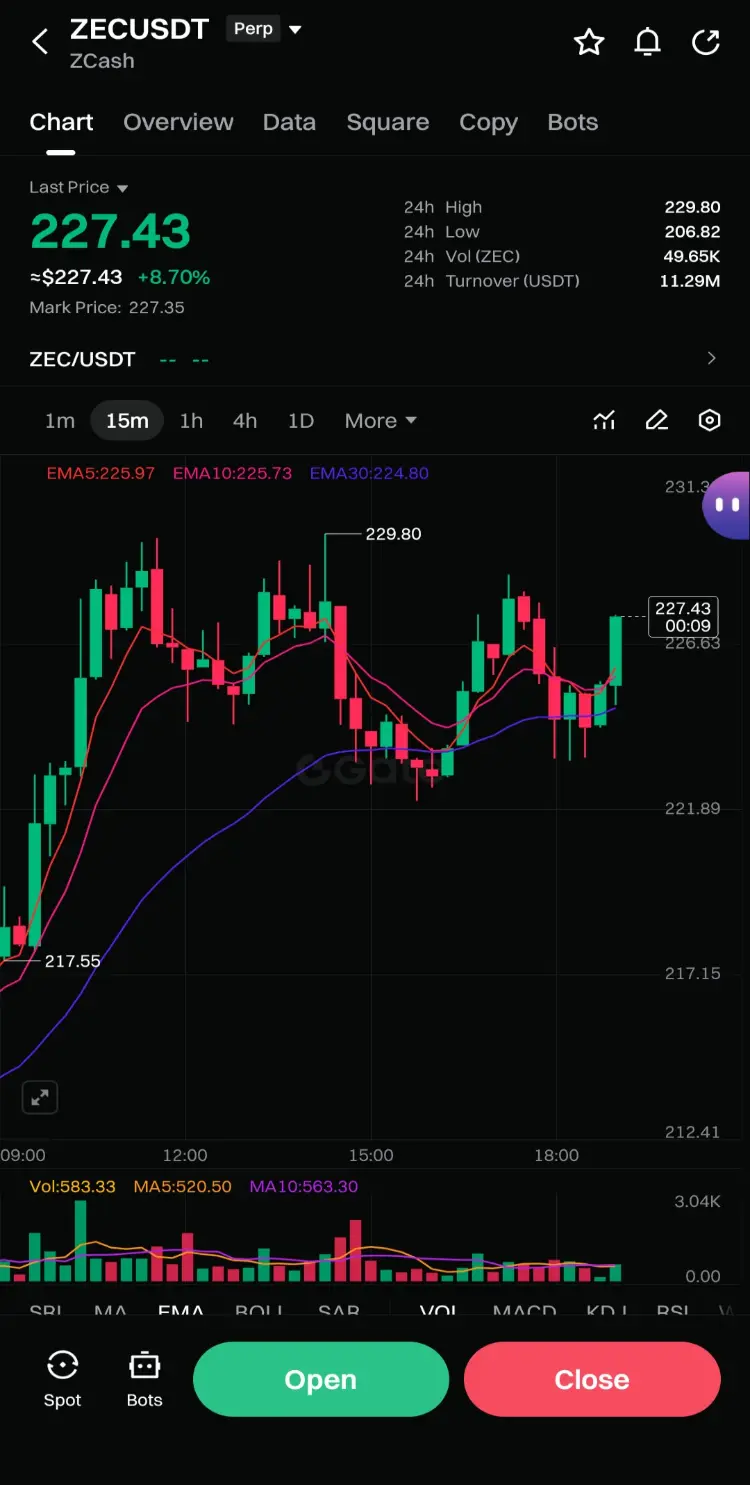Toggle the VOL sub-indicator

click(438, 1309)
